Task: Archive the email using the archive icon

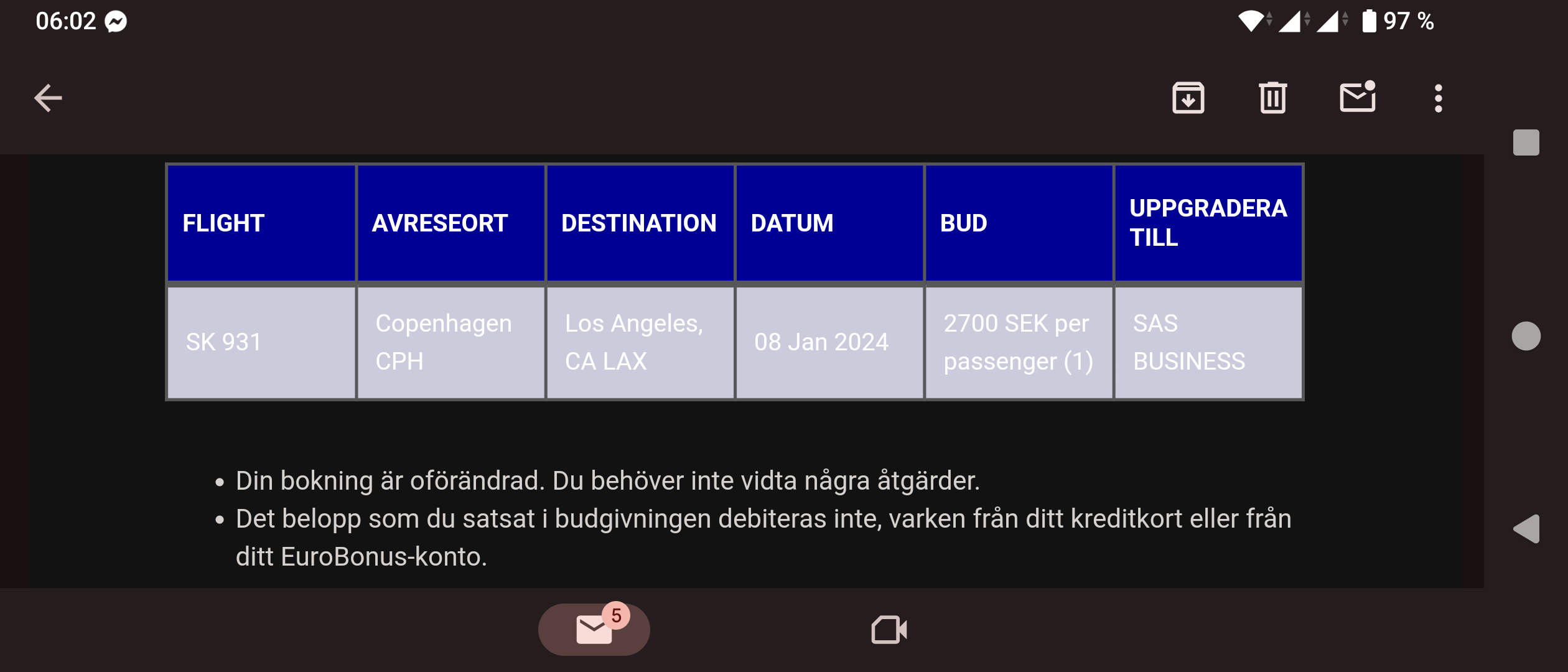Action: coord(1188,98)
